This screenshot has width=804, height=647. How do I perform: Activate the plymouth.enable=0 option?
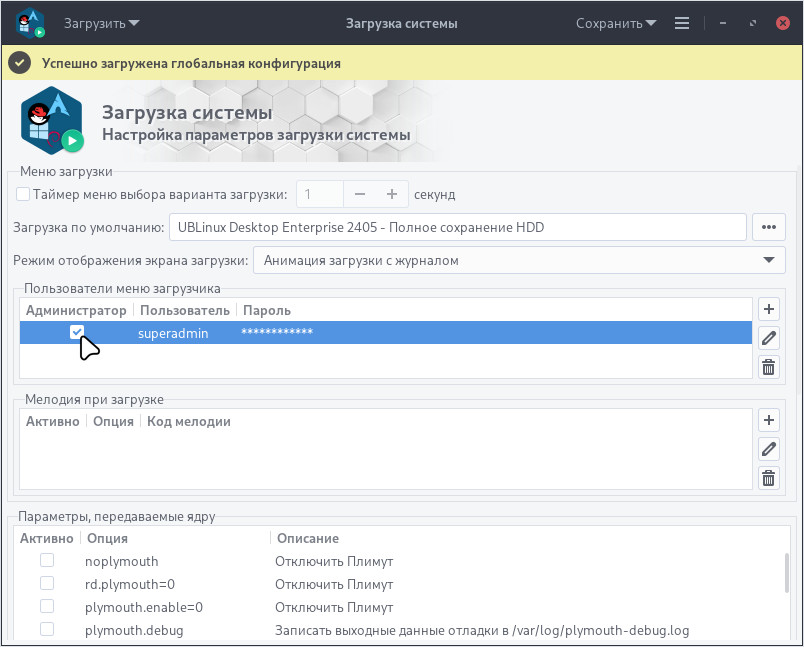[x=47, y=606]
